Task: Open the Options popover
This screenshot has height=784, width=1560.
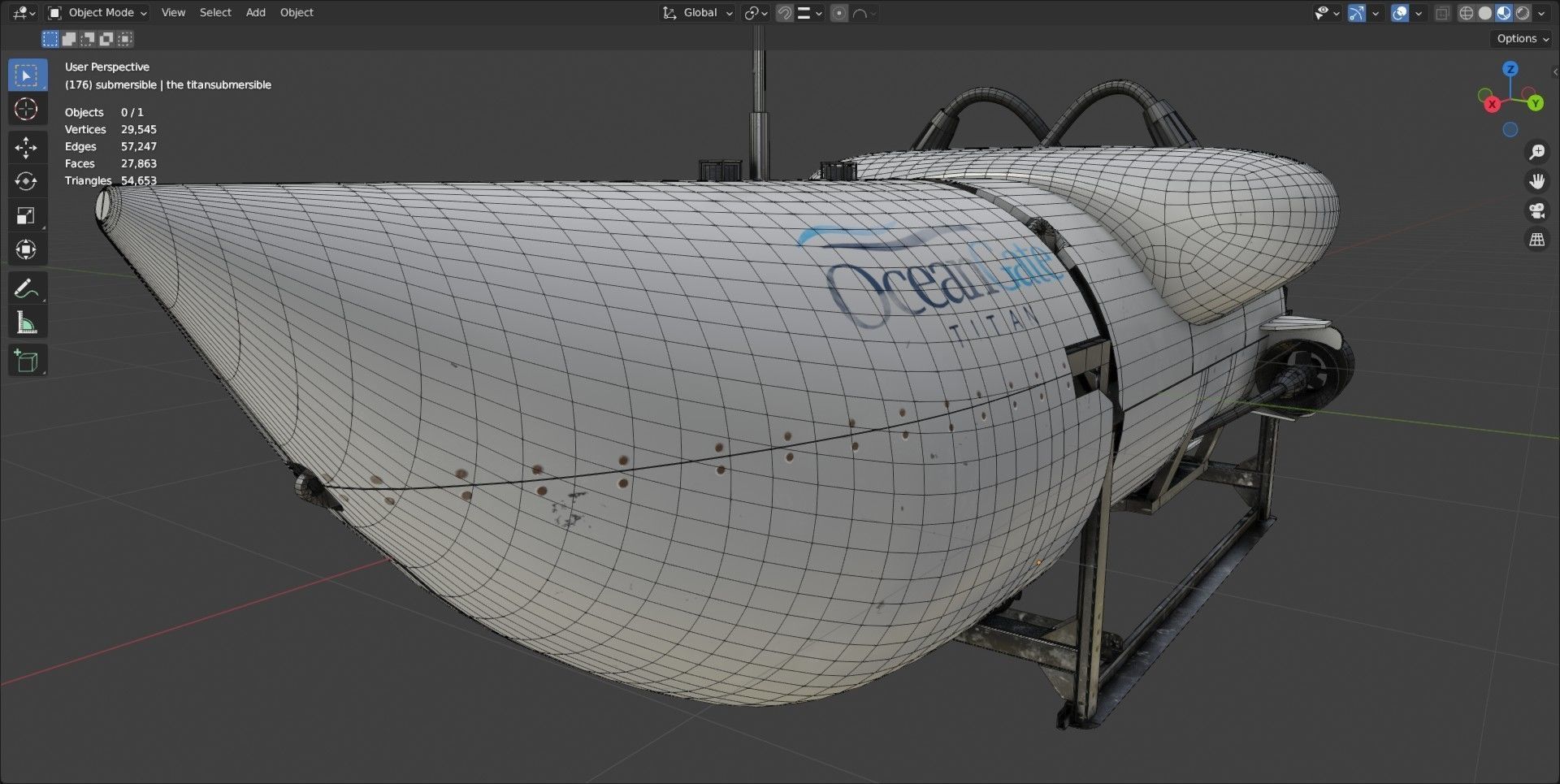Action: coord(1521,38)
